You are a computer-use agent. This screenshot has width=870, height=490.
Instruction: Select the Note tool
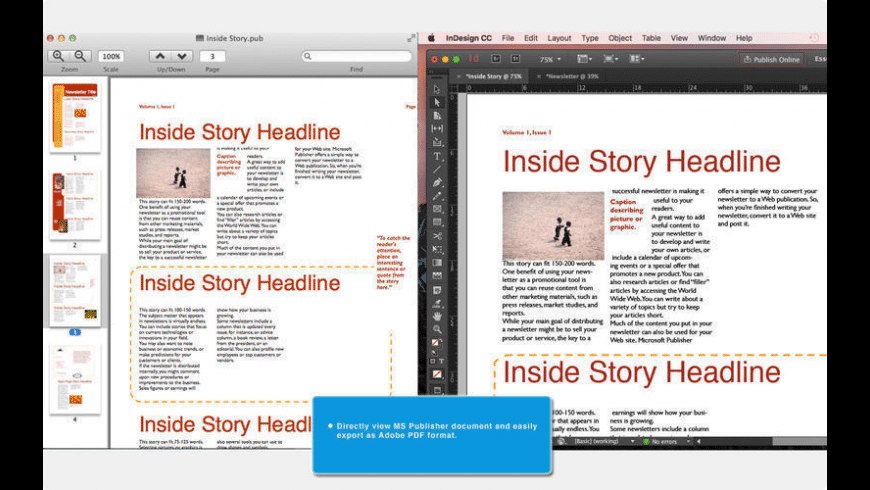point(437,290)
